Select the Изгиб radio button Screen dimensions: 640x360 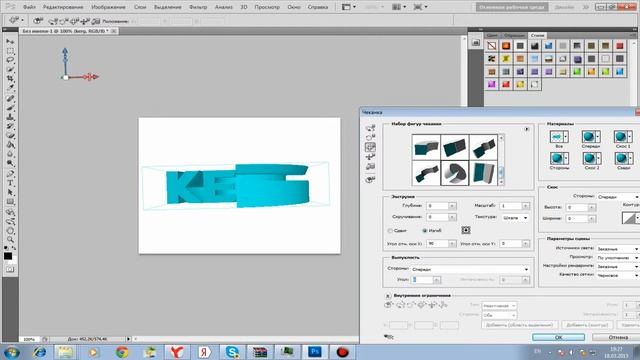click(424, 231)
